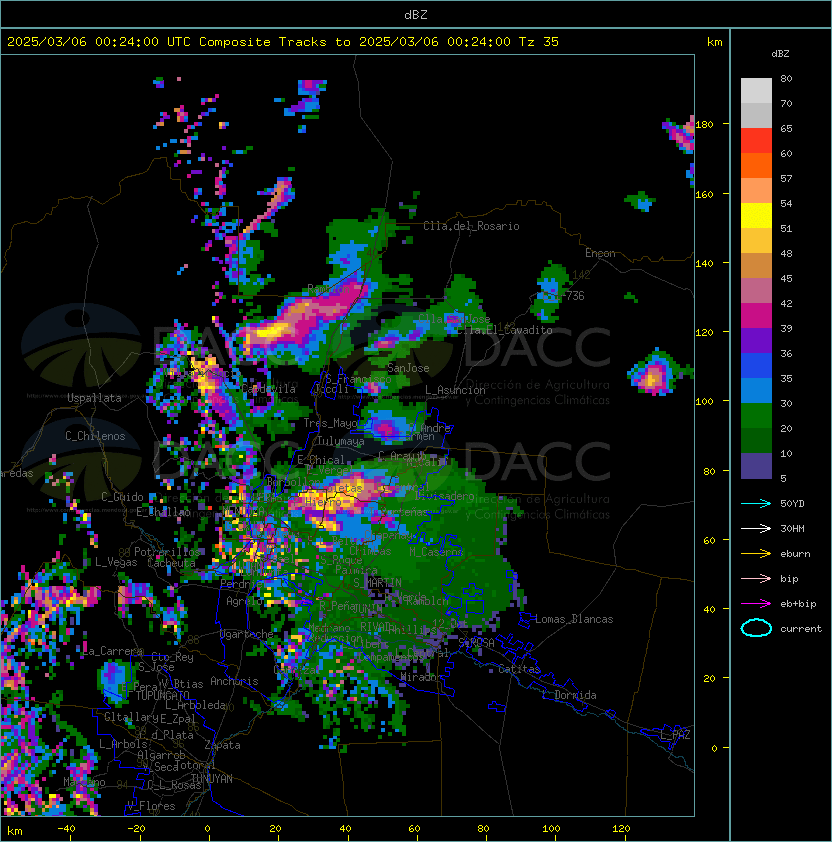Click the 'L_PAZ' map label
The image size is (832, 842).
pyautogui.click(x=675, y=735)
